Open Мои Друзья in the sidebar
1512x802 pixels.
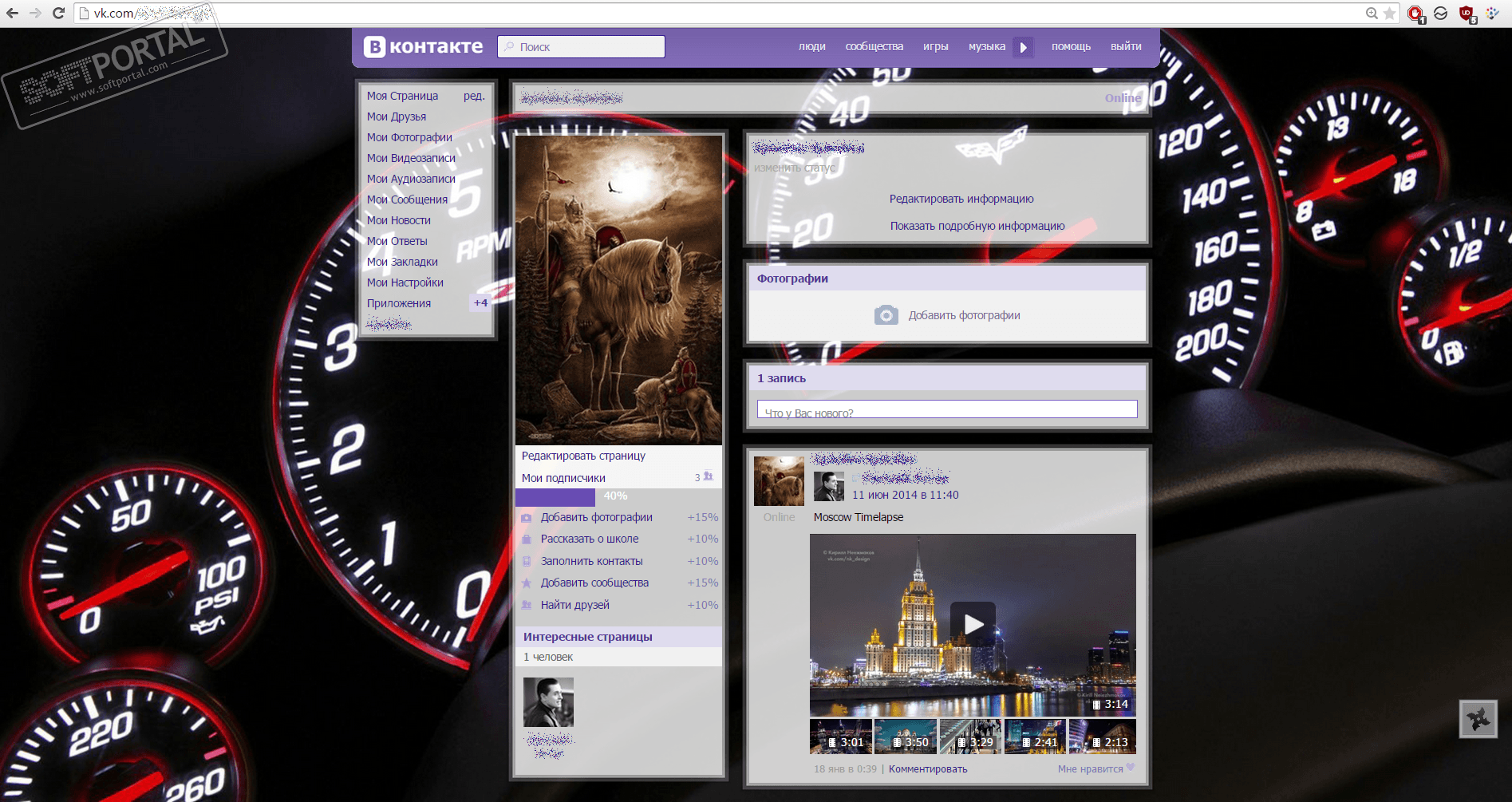[397, 117]
